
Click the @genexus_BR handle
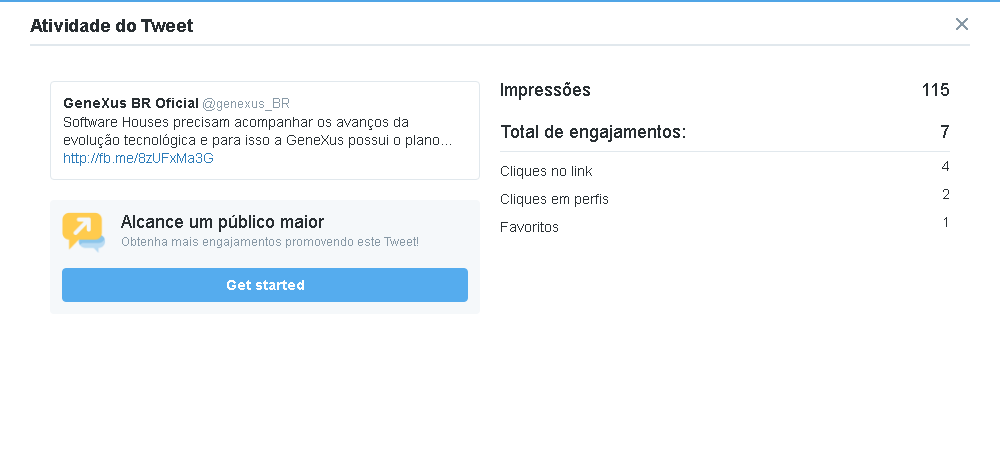(246, 104)
